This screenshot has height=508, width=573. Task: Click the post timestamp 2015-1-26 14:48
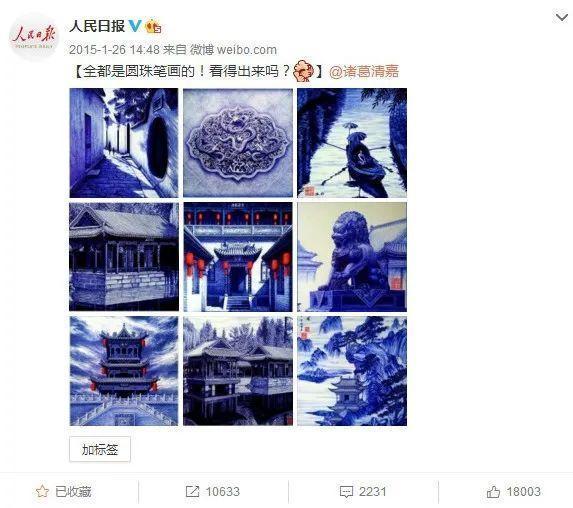pyautogui.click(x=114, y=49)
